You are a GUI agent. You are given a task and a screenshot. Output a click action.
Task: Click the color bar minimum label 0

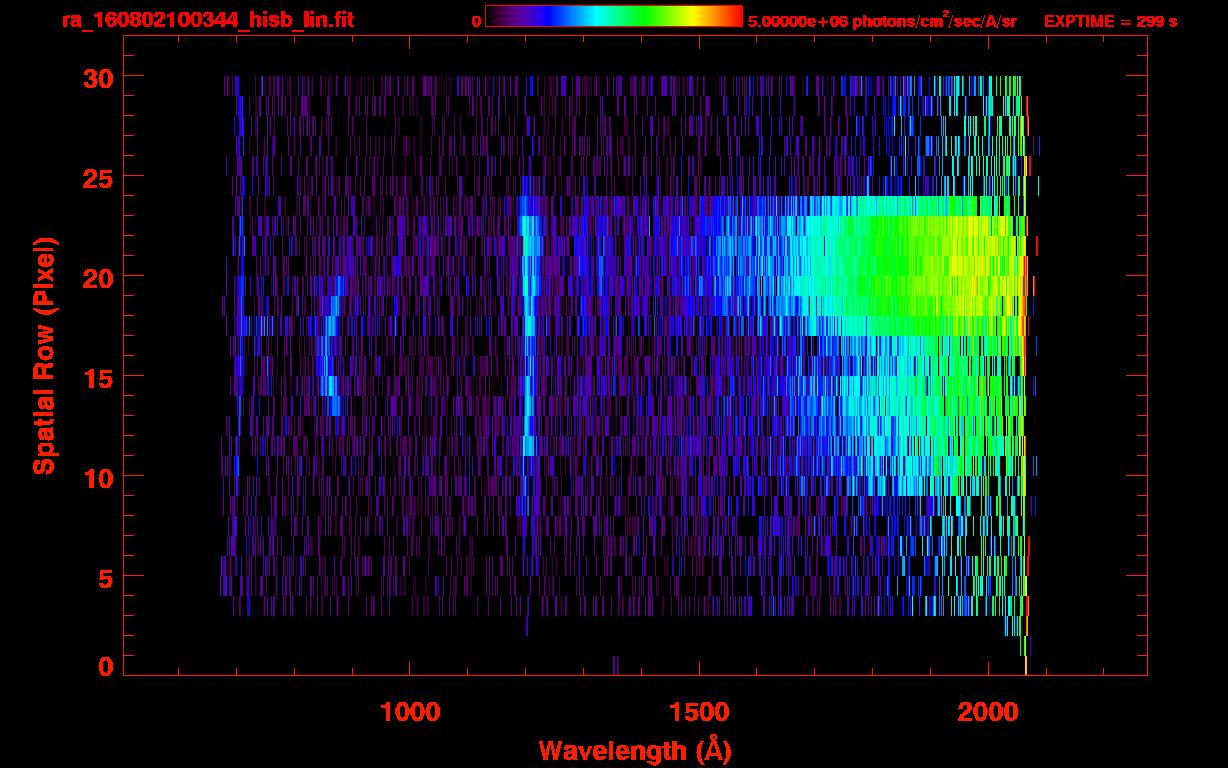coord(476,21)
